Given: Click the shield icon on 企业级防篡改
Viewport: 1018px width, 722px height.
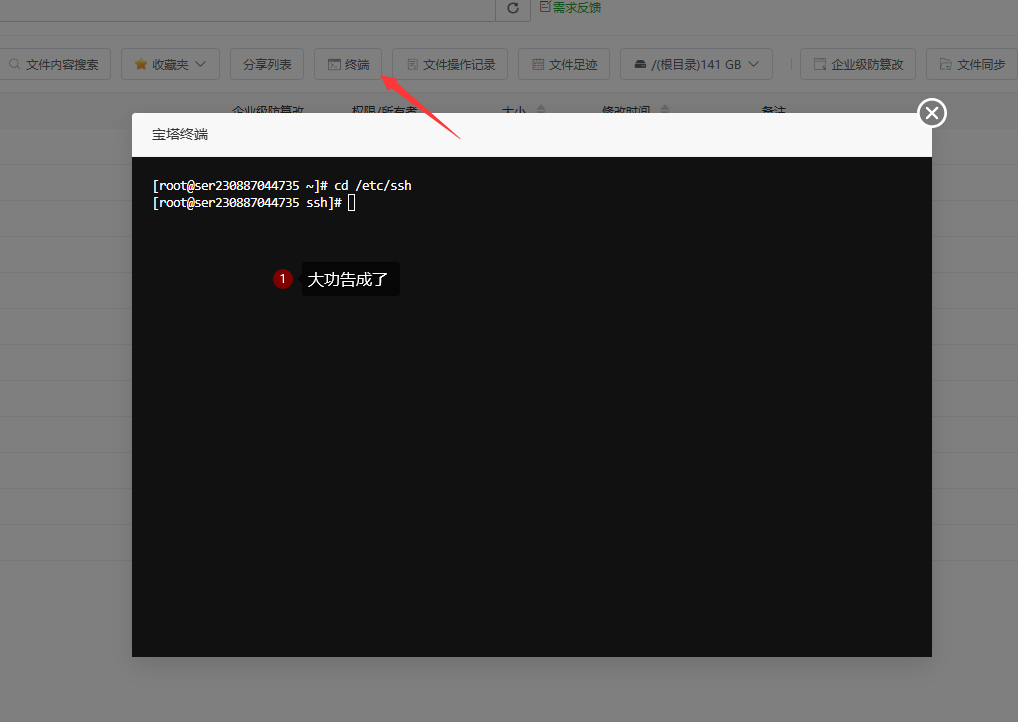Looking at the screenshot, I should click(820, 64).
